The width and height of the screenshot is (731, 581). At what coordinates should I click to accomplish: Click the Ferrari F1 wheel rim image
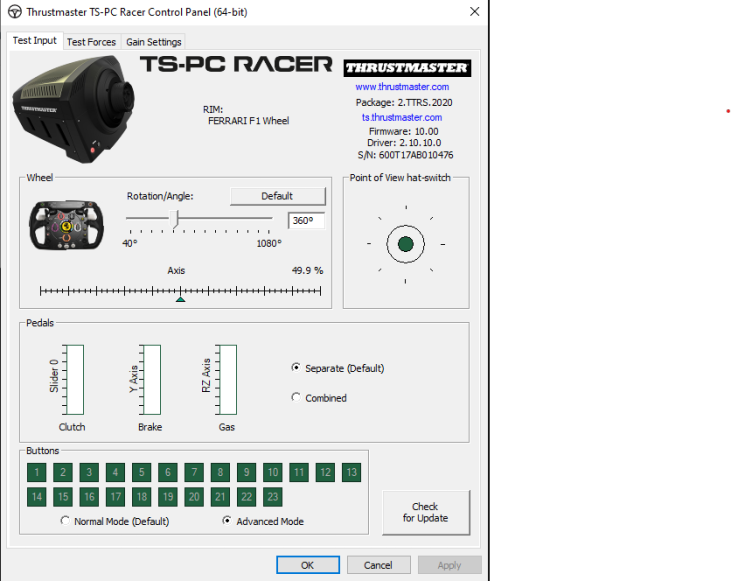[x=67, y=225]
